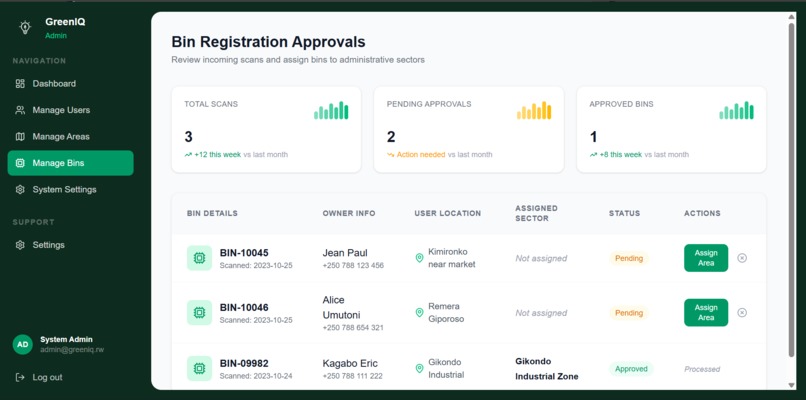The height and width of the screenshot is (400, 806).
Task: Click the Status column header
Action: pyautogui.click(x=625, y=213)
